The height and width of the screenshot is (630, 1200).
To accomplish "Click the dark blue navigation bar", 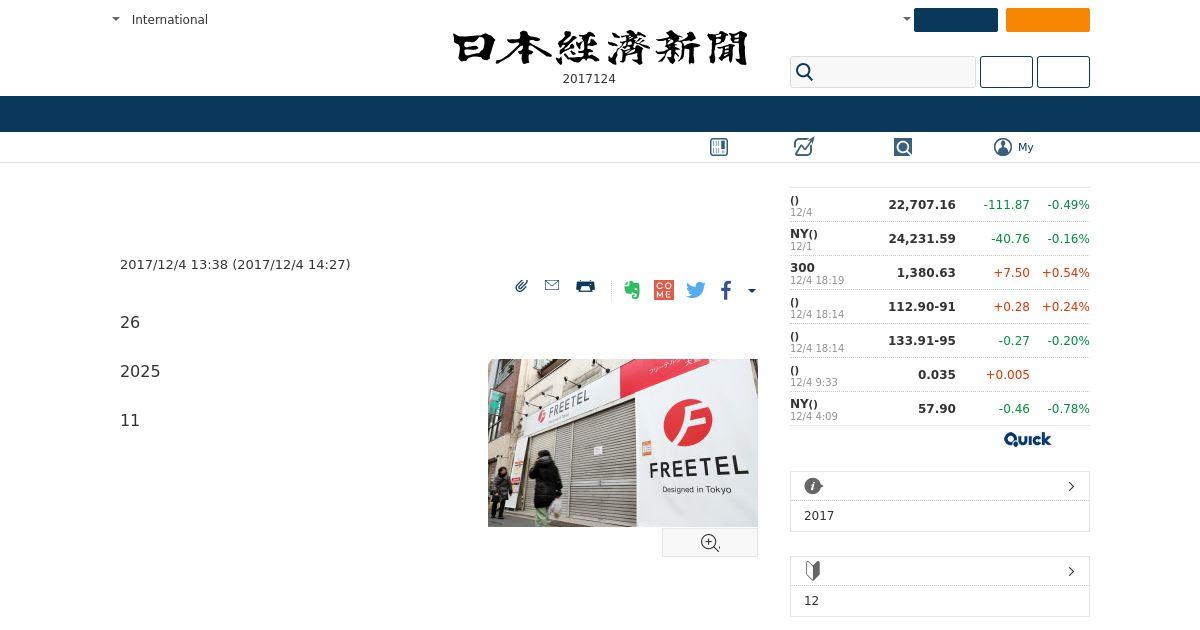I will [600, 114].
